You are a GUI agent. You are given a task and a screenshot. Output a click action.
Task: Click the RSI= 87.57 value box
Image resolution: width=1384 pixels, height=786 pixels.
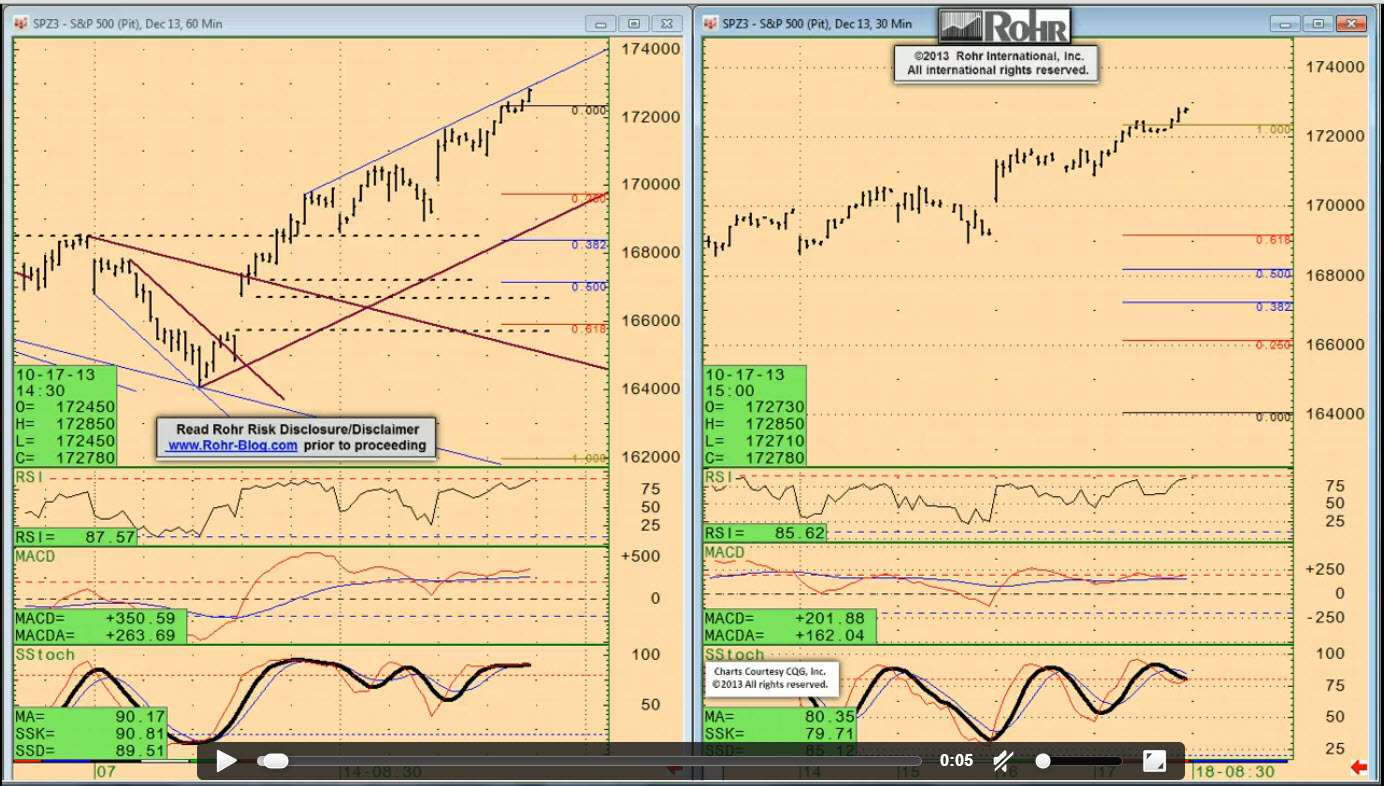(75, 537)
